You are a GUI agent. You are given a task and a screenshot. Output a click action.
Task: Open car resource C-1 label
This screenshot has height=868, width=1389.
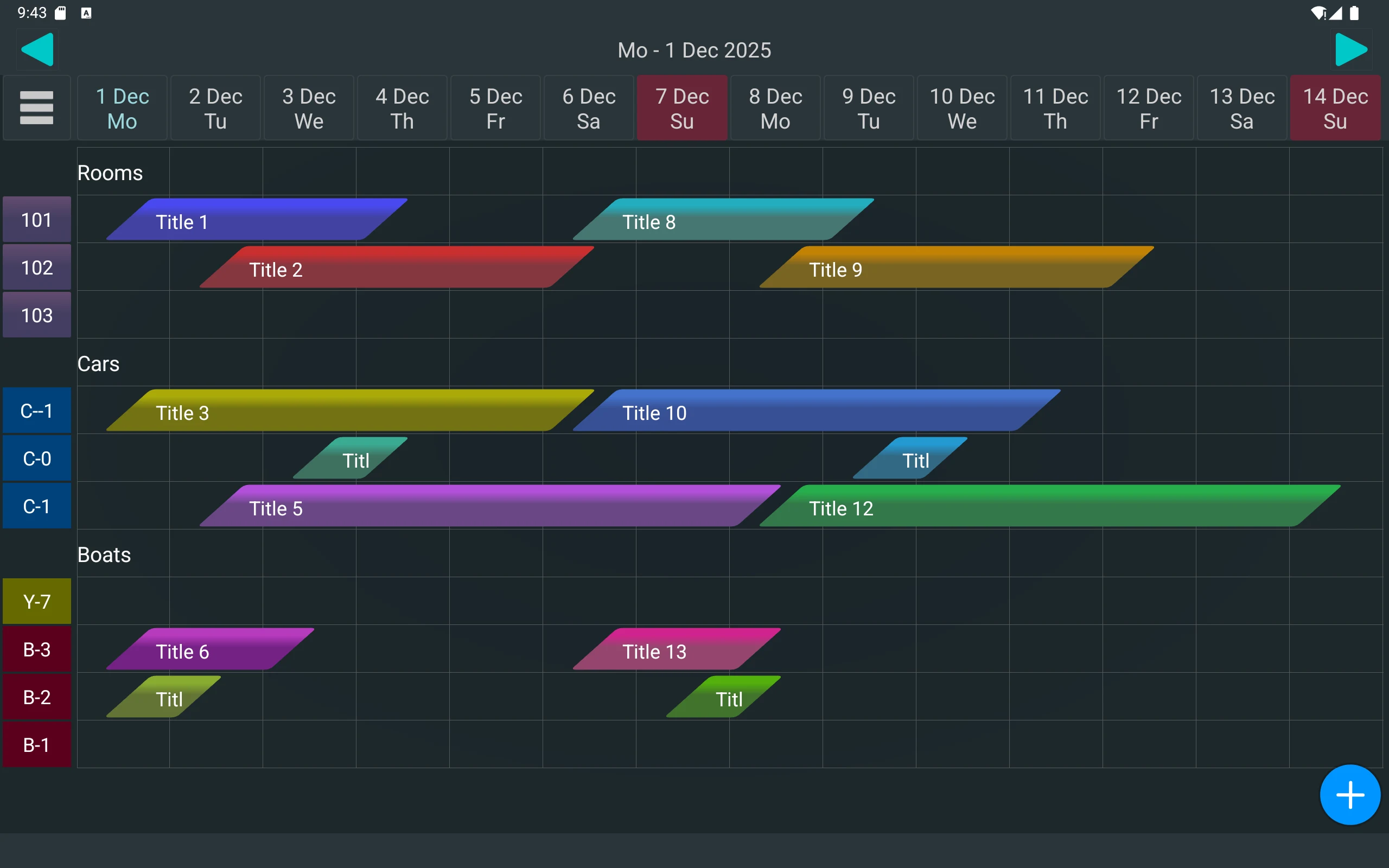37,506
